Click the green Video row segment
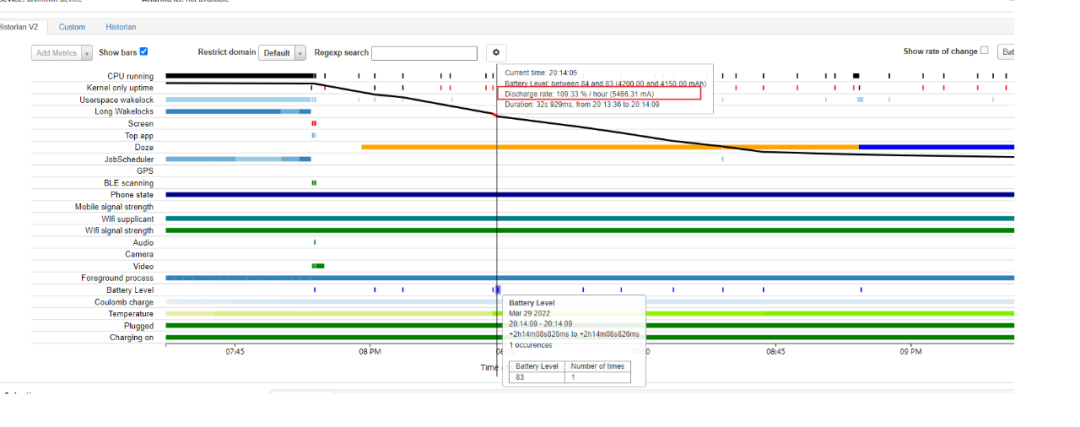 tap(318, 266)
